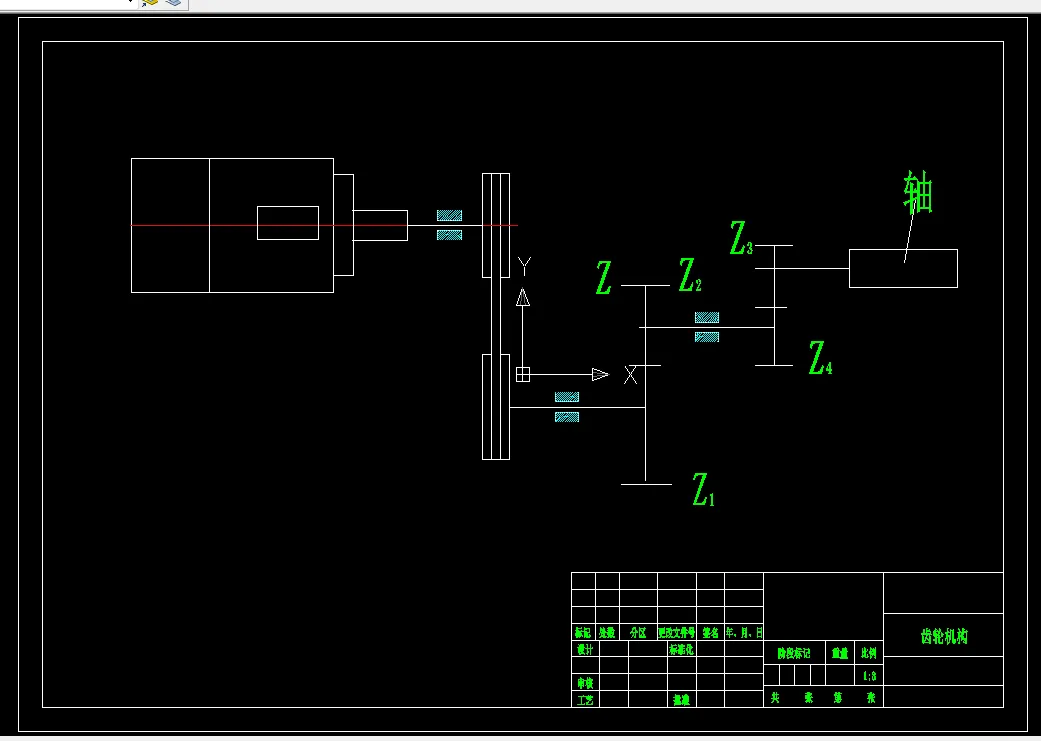Click the 批准 label in title block

[x=681, y=700]
